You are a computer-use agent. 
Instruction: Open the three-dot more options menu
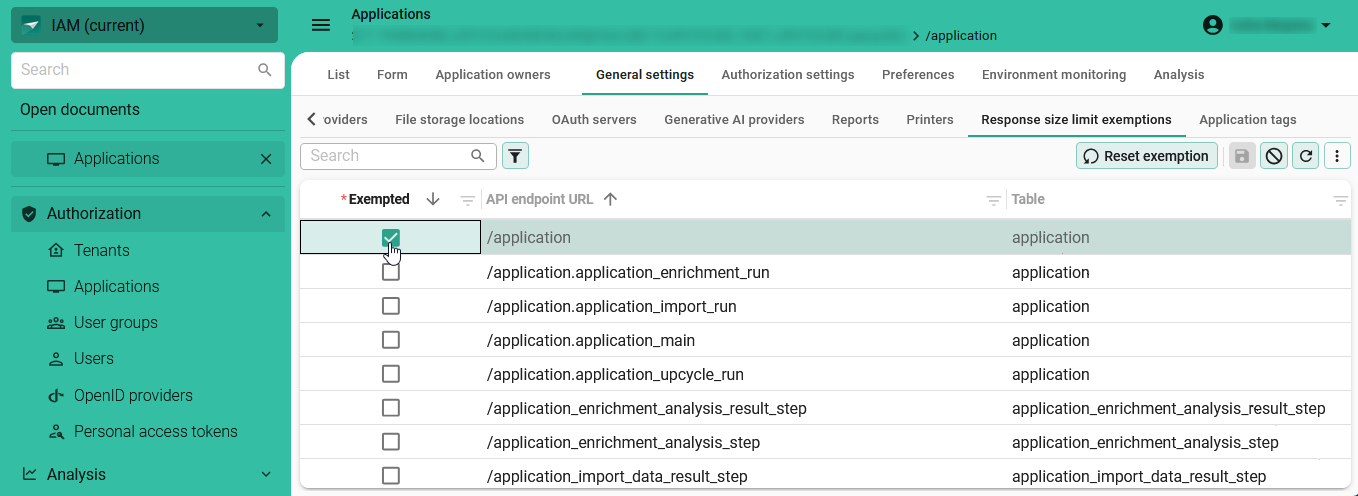[1337, 156]
